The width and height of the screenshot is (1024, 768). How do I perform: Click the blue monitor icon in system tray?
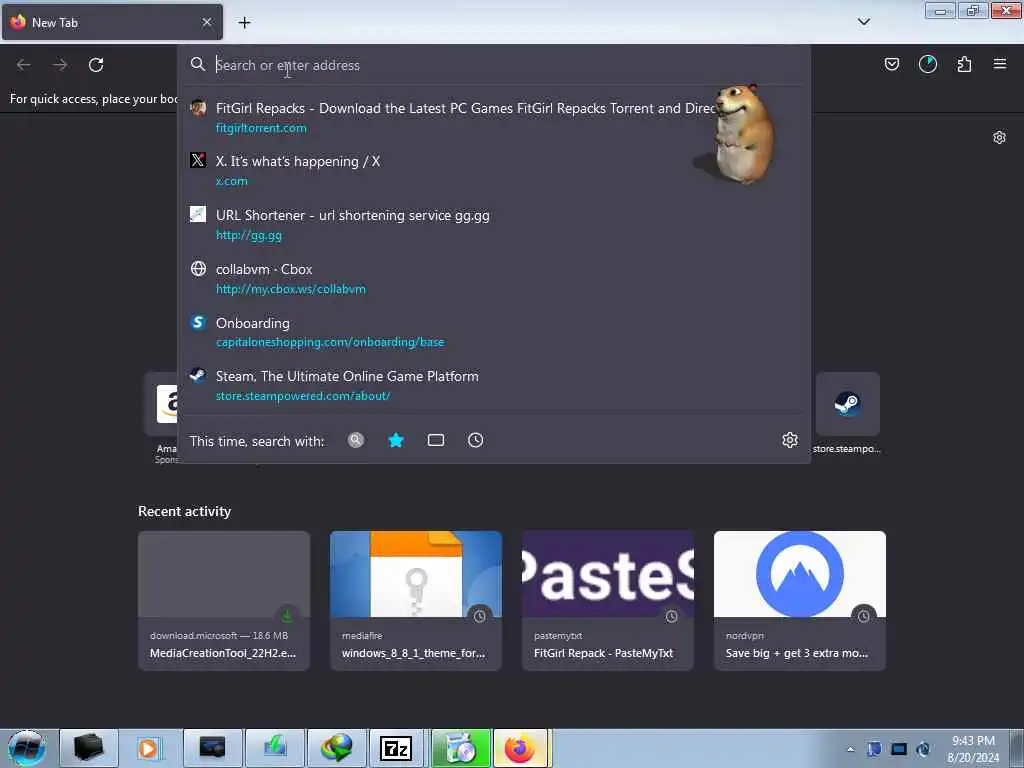click(x=899, y=749)
